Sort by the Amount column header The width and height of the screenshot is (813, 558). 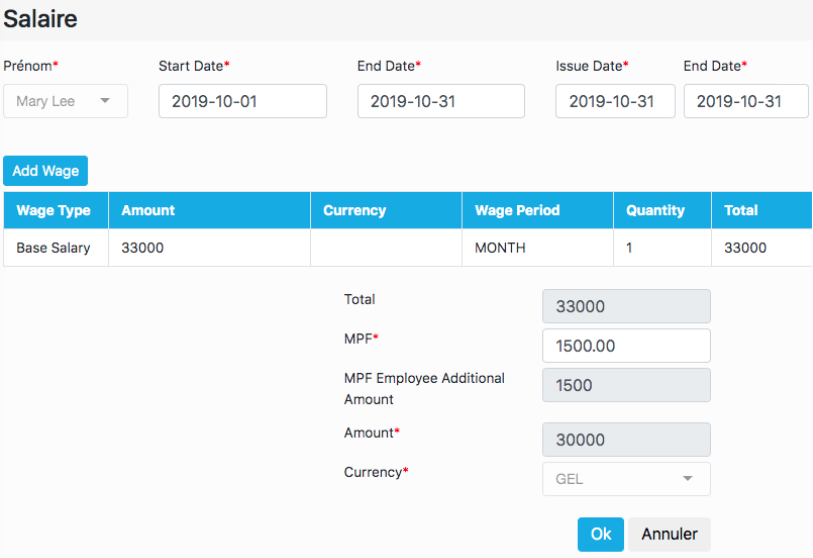pyautogui.click(x=209, y=210)
